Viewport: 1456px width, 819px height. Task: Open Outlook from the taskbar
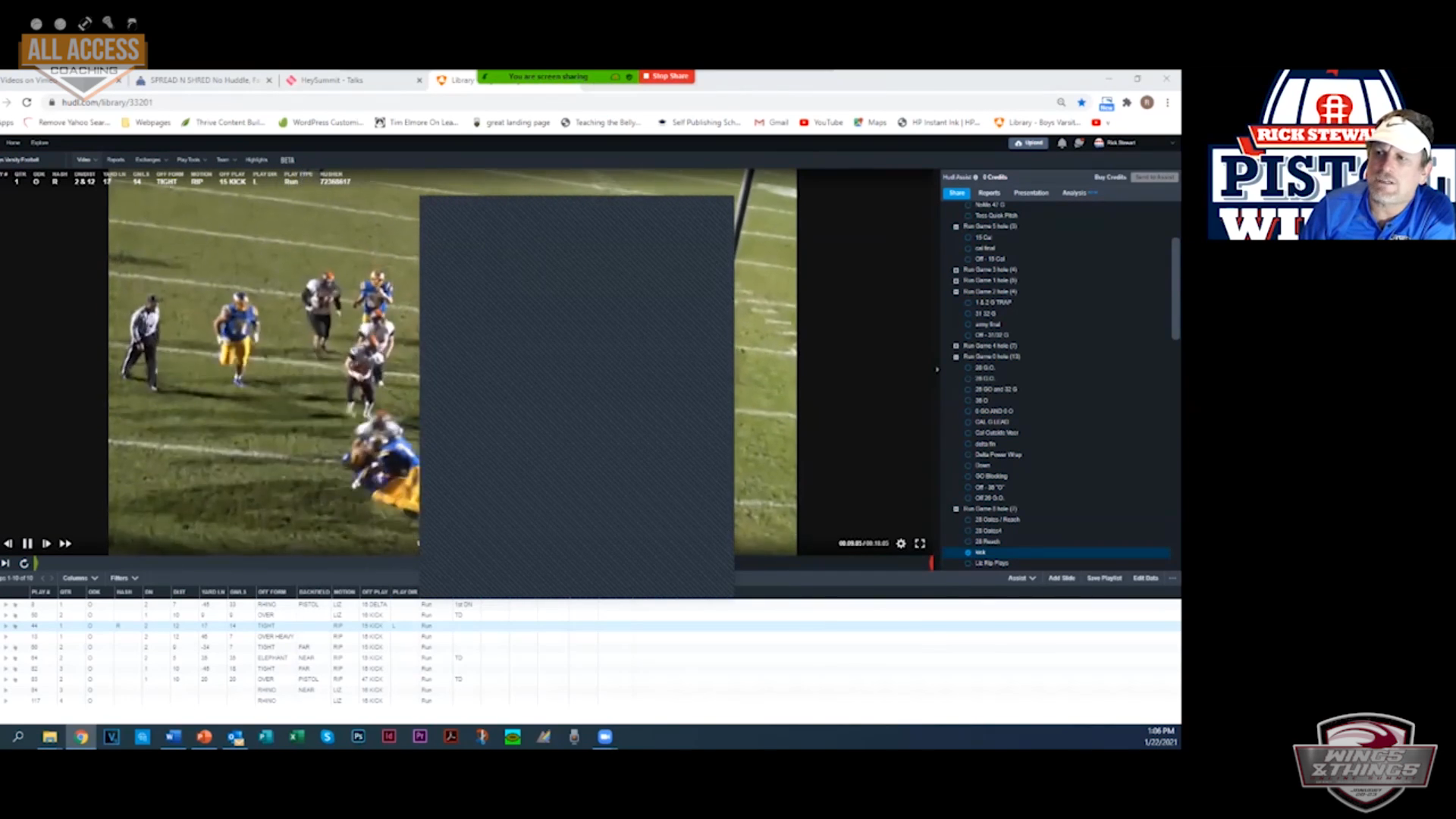coord(235,736)
